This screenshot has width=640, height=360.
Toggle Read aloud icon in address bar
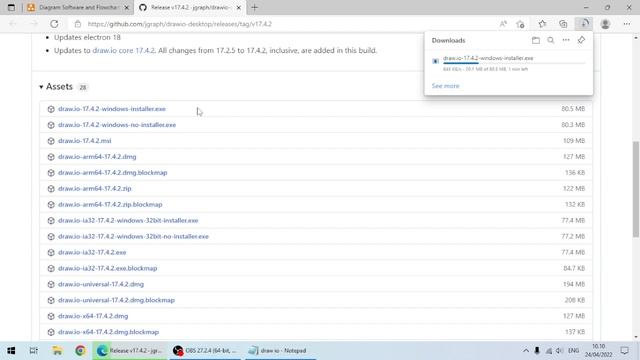[x=503, y=24]
